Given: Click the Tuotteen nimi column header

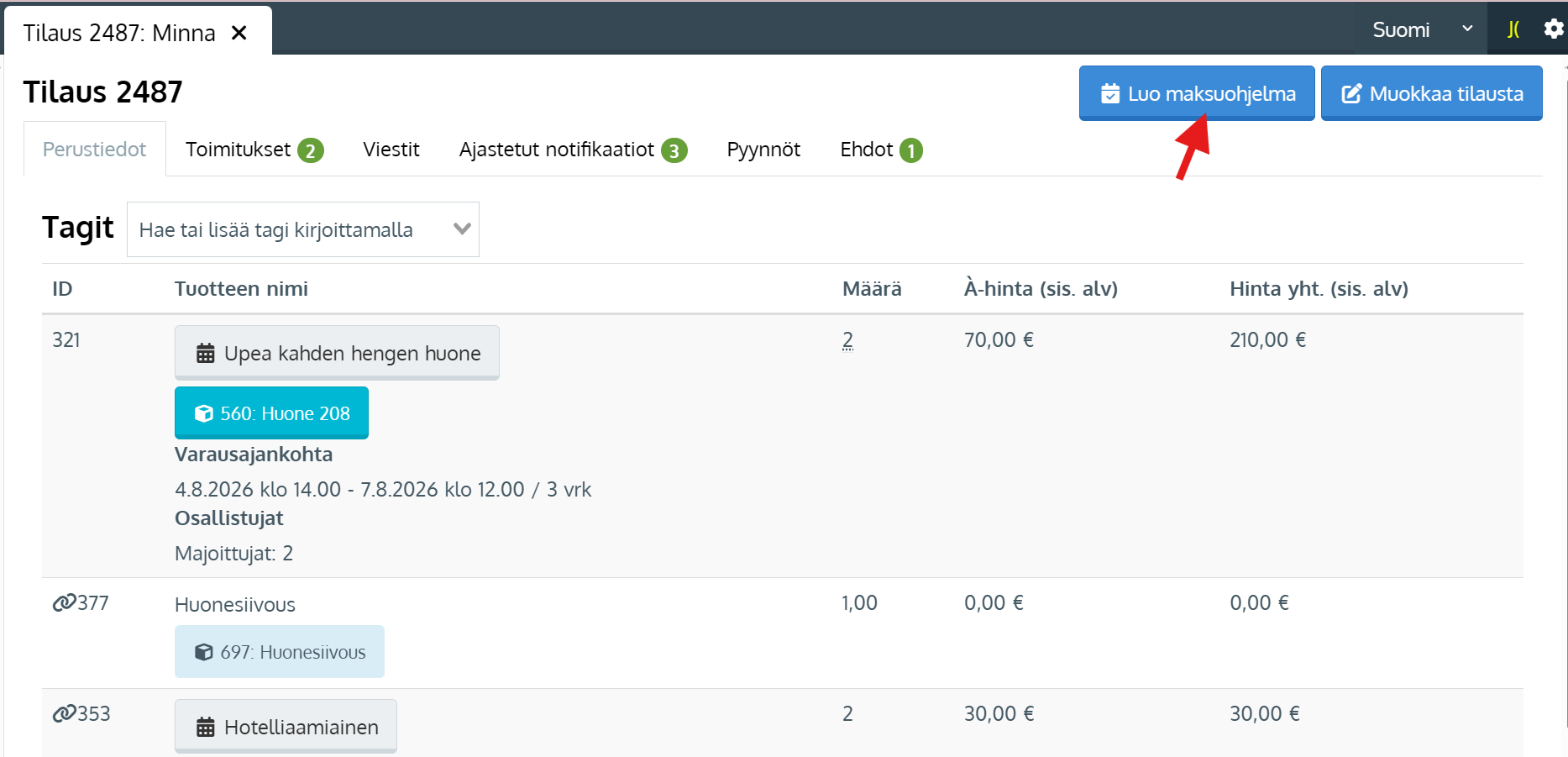Looking at the screenshot, I should click(x=241, y=289).
